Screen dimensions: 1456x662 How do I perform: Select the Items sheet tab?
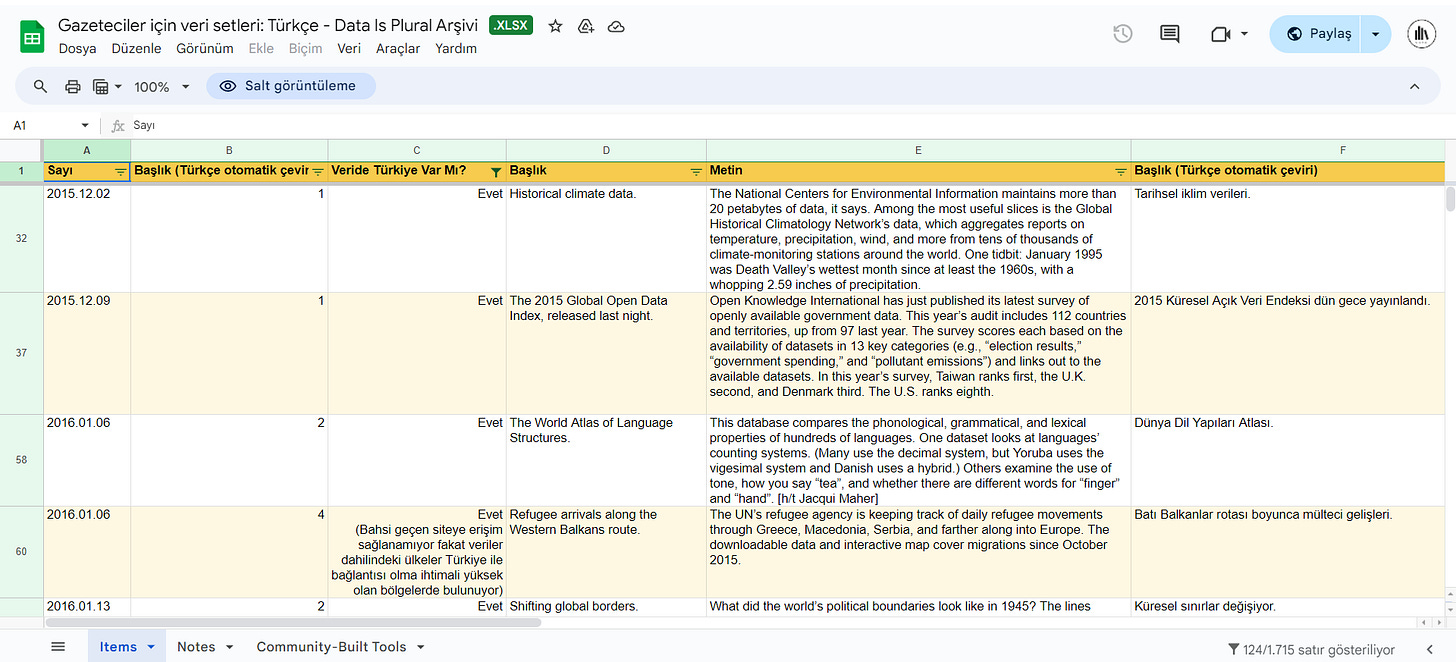coord(118,647)
